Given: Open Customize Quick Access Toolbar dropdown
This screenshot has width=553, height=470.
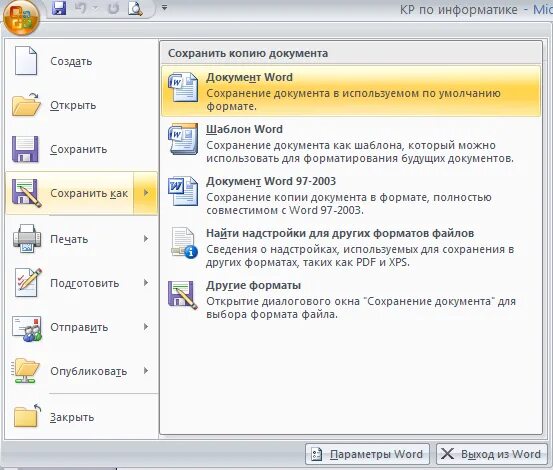Looking at the screenshot, I should pyautogui.click(x=164, y=7).
